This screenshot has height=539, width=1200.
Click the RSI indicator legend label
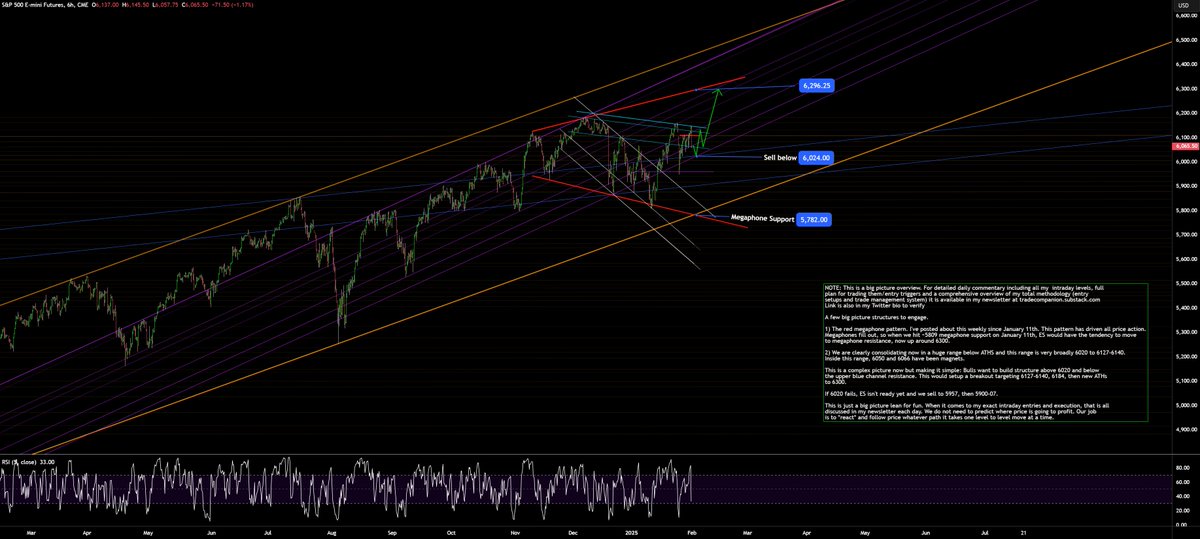(x=28, y=461)
